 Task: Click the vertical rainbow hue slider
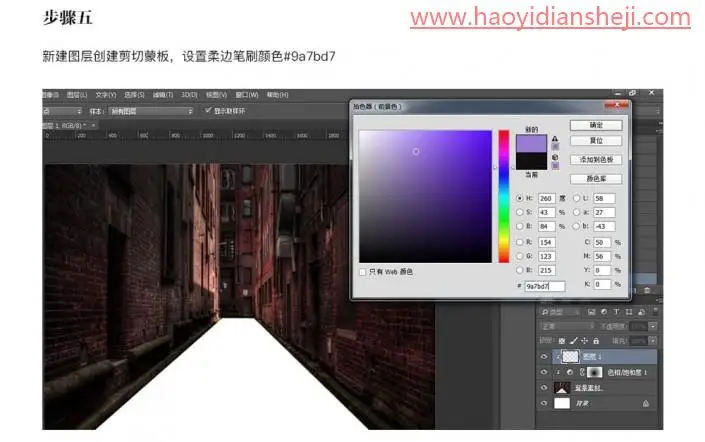click(x=504, y=196)
